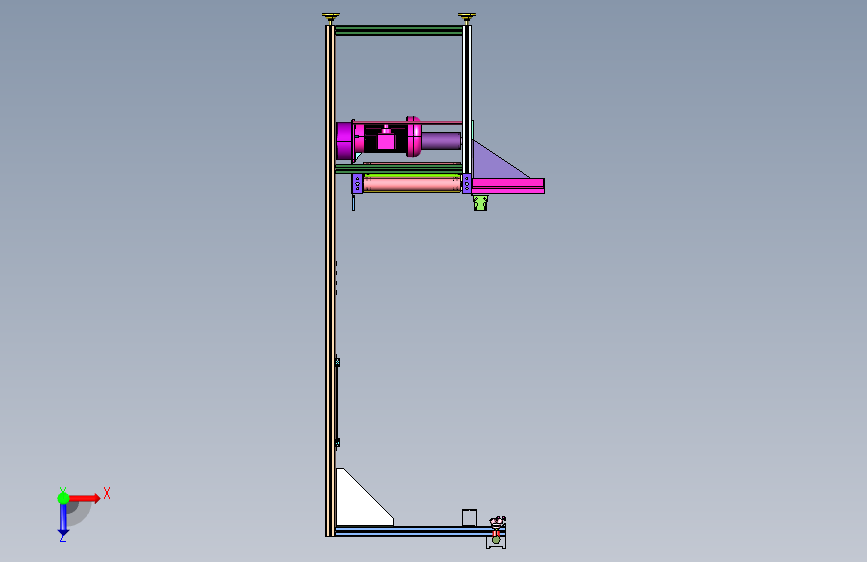Image resolution: width=867 pixels, height=562 pixels.
Task: Select the top-right leveling foot pad
Action: (467, 18)
